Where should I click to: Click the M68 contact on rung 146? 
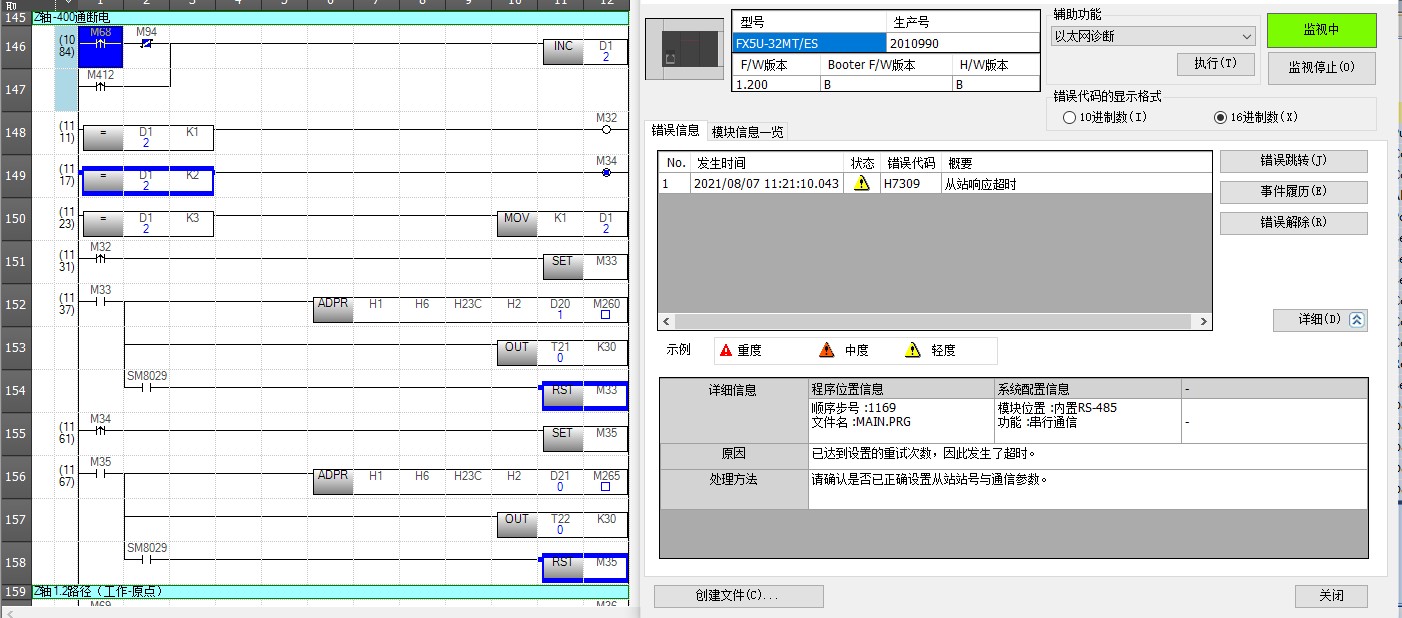pos(100,46)
